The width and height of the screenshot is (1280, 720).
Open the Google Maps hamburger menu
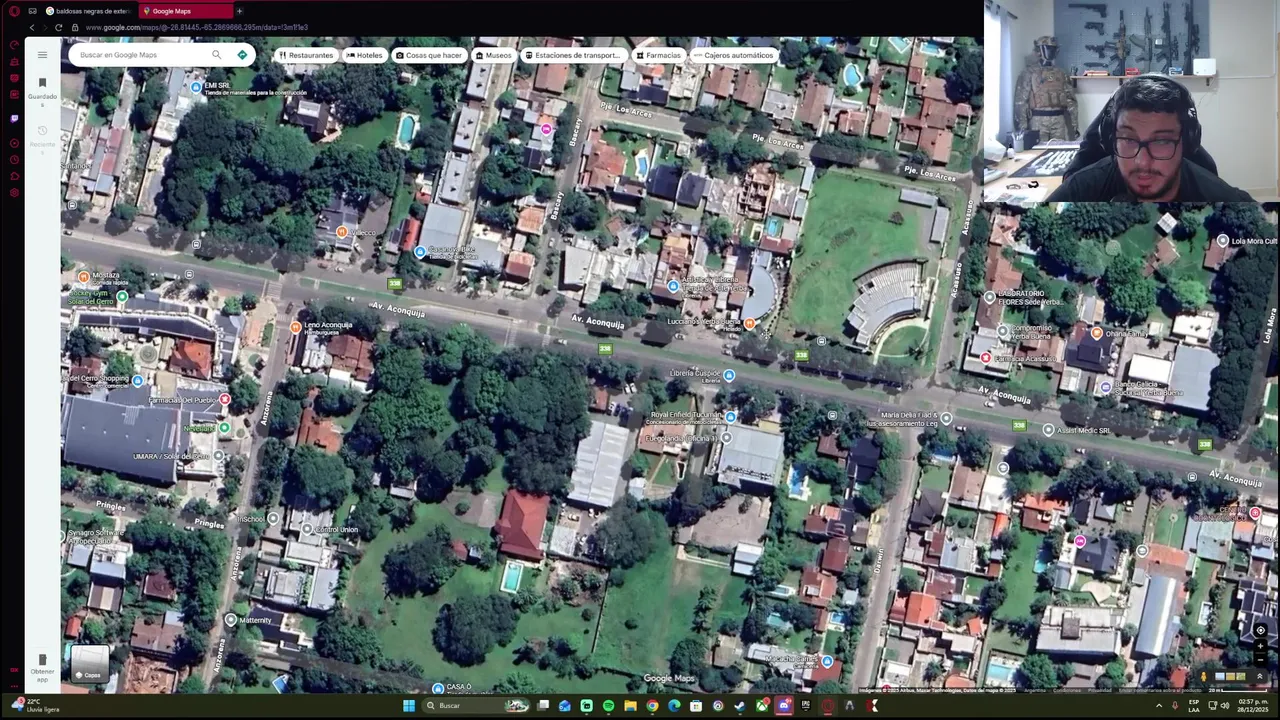point(42,55)
